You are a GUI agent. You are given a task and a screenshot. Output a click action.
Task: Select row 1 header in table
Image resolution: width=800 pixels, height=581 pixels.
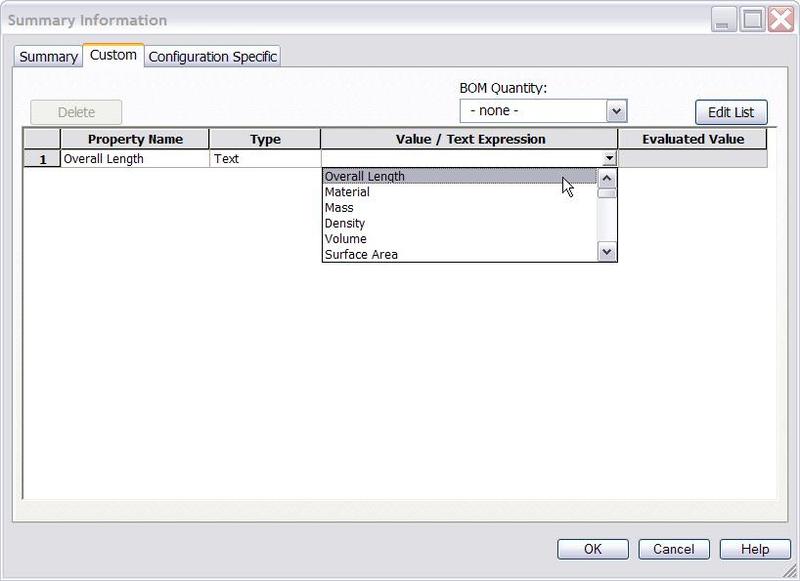[x=42, y=159]
